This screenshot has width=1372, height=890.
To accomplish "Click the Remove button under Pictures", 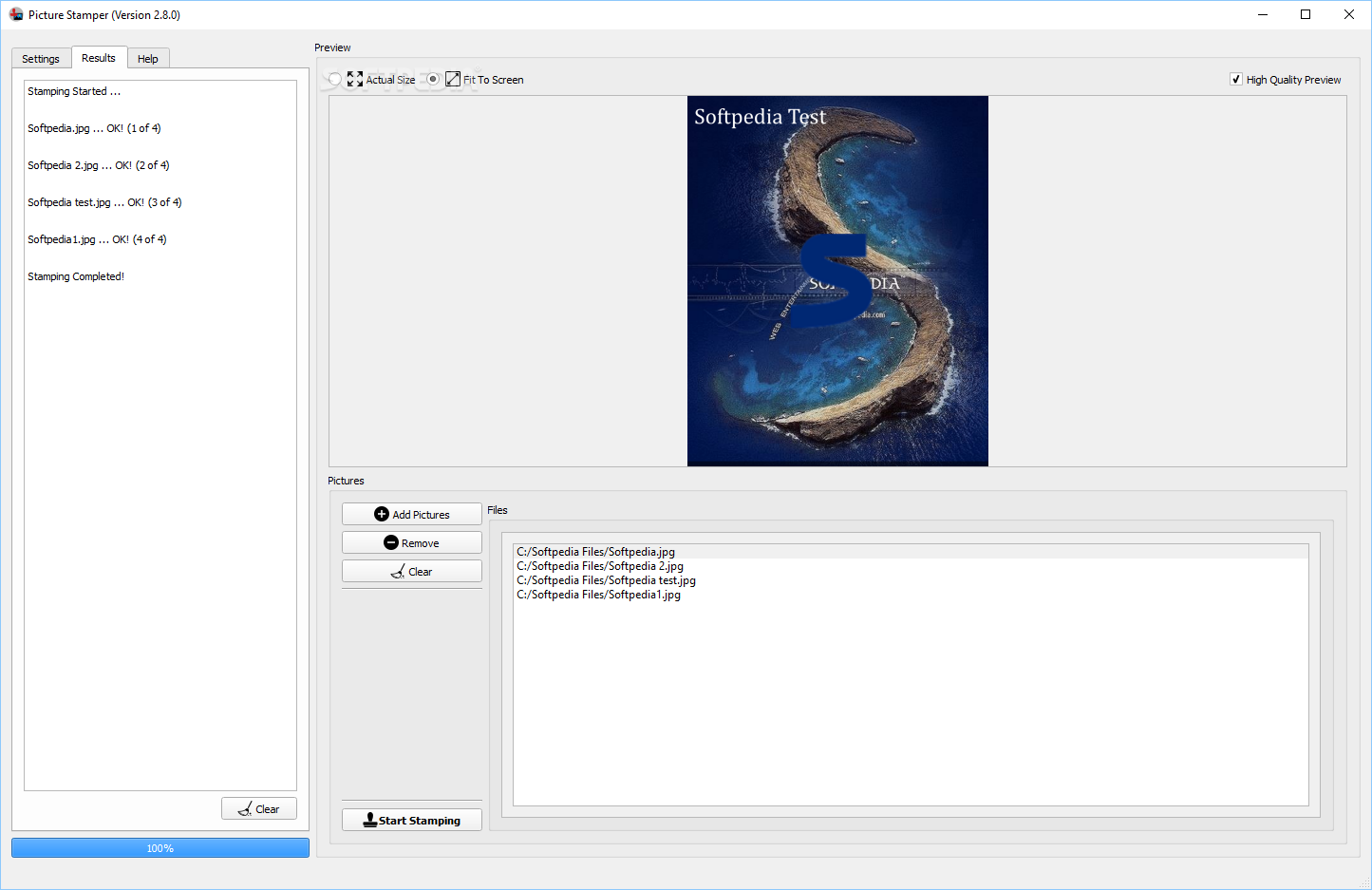I will point(412,542).
